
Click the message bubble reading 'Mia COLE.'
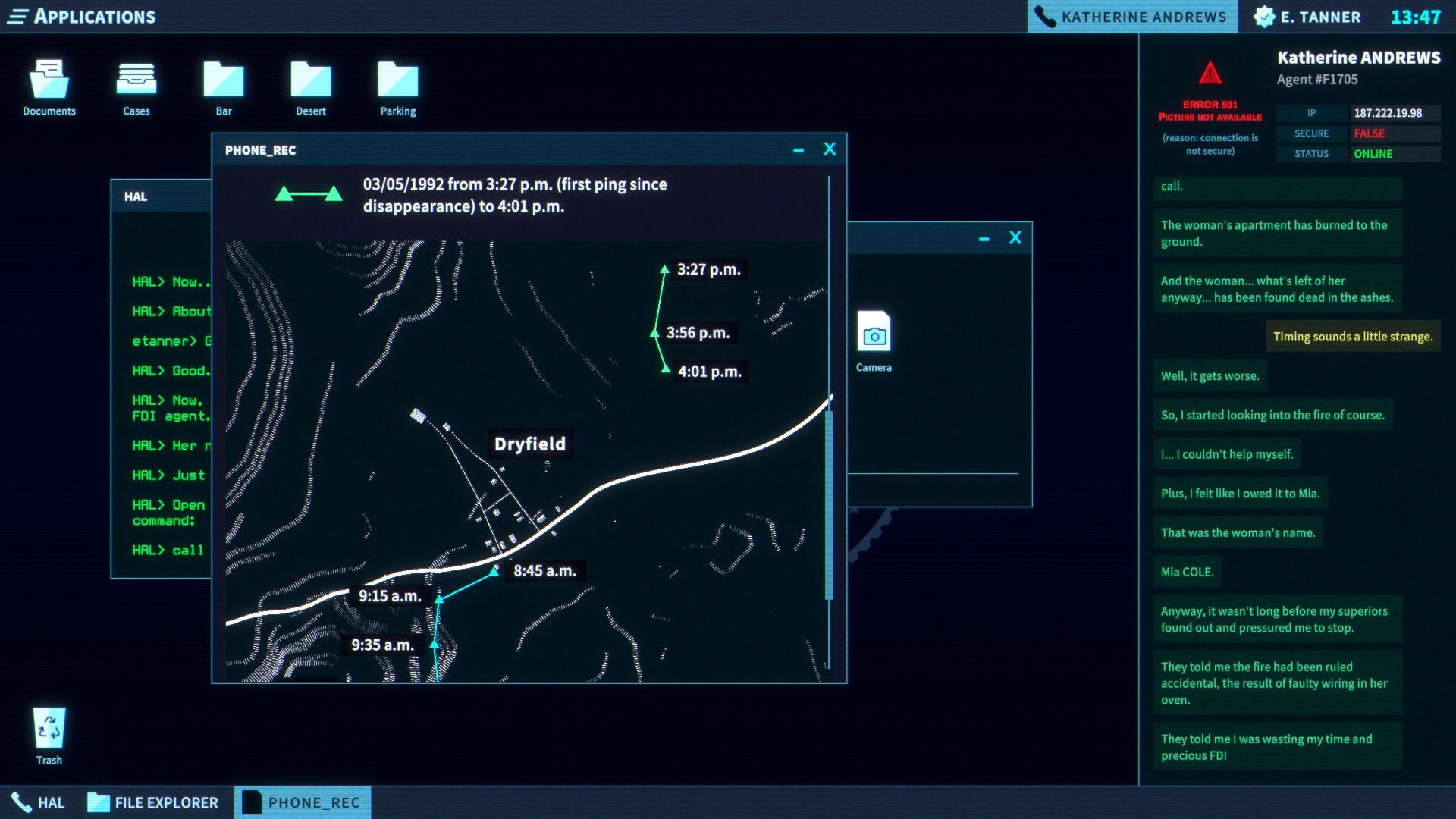(x=1187, y=571)
